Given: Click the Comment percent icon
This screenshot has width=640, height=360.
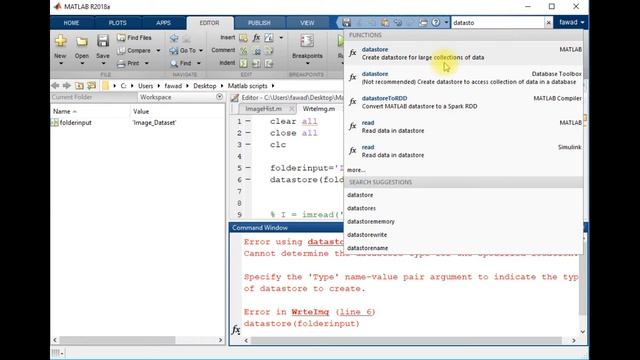Looking at the screenshot, I should pos(244,51).
